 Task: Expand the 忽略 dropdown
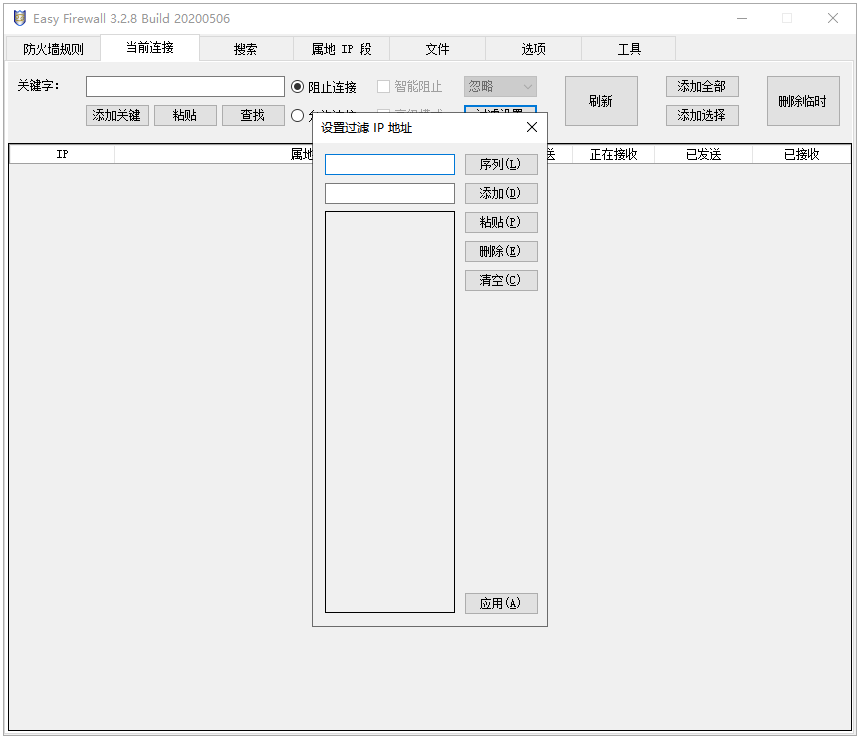(500, 86)
